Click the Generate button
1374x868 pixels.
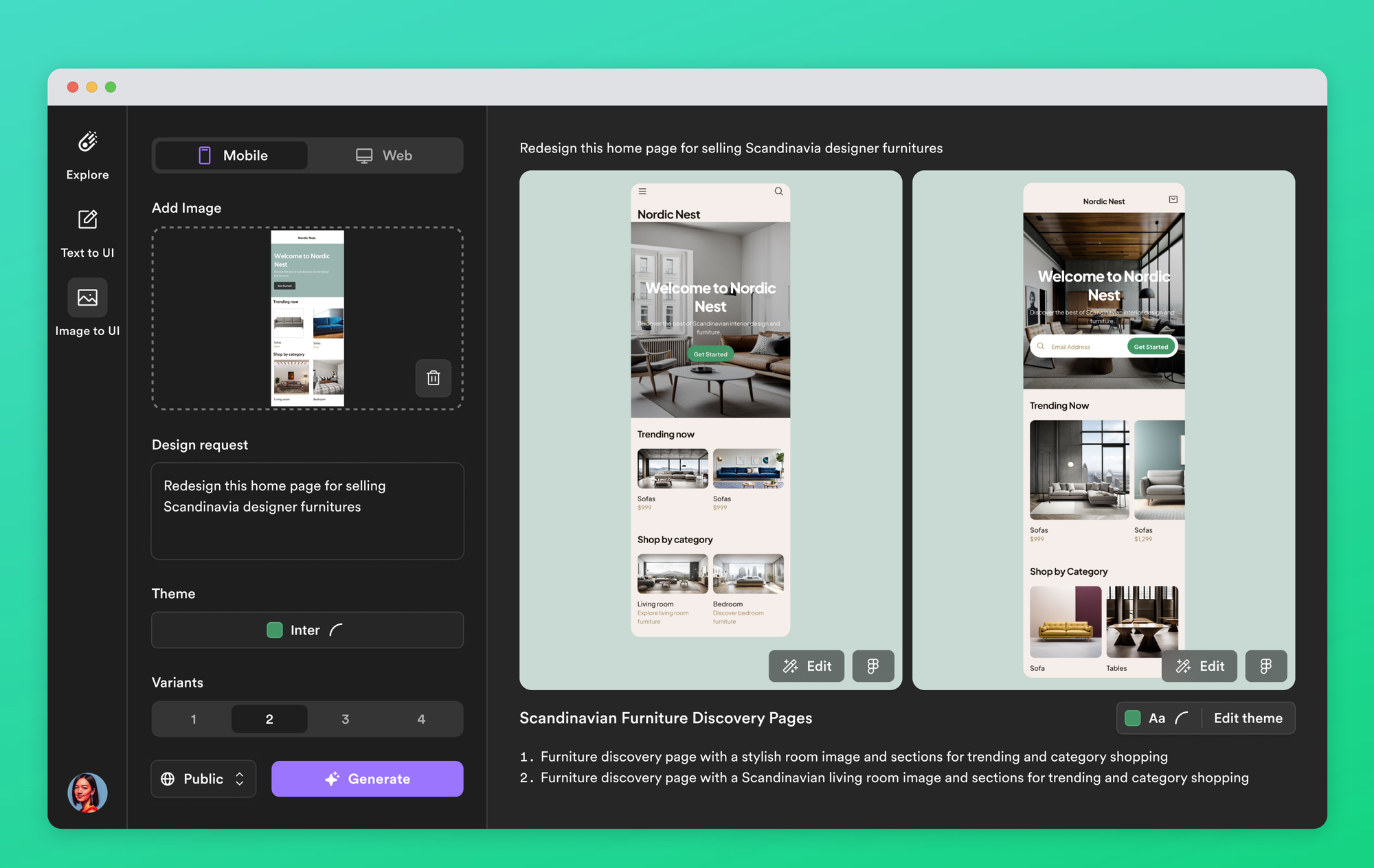point(368,779)
